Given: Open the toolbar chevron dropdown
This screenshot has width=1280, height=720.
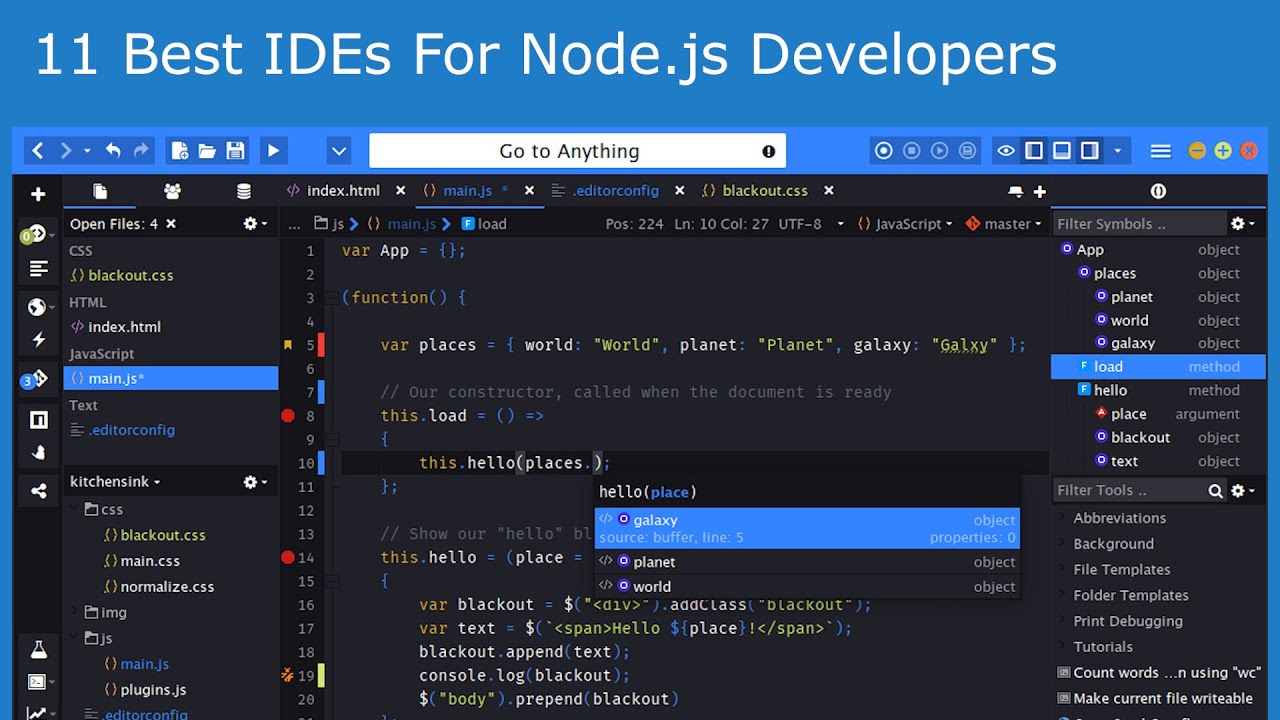Looking at the screenshot, I should tap(339, 151).
